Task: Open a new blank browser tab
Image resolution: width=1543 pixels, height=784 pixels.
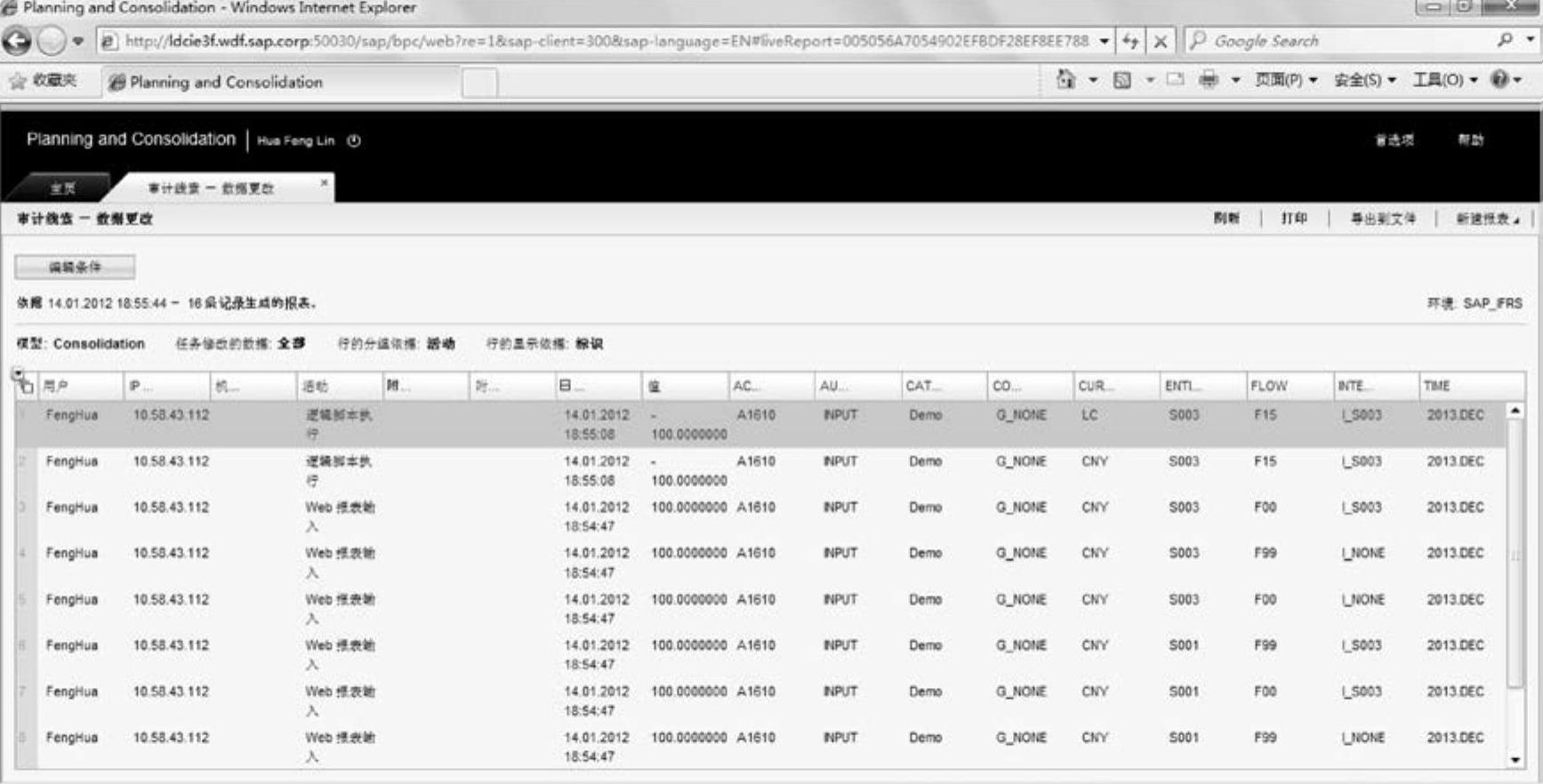Action: (x=479, y=82)
